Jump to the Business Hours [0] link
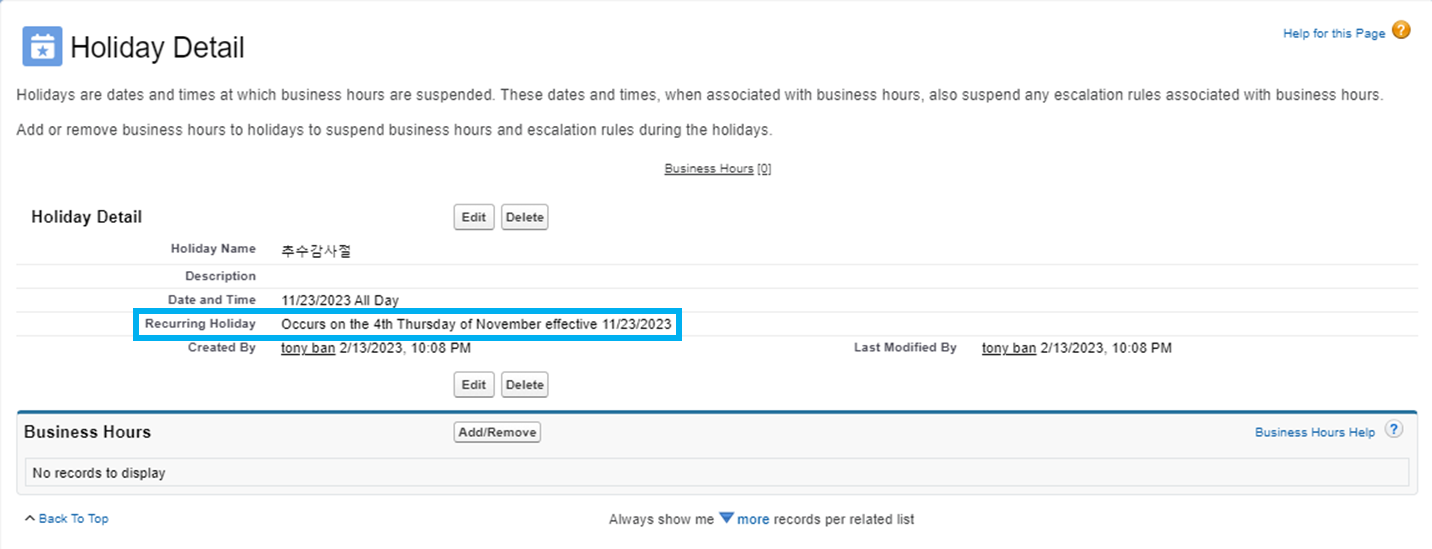Screen dimensions: 1432x549 [x=717, y=168]
